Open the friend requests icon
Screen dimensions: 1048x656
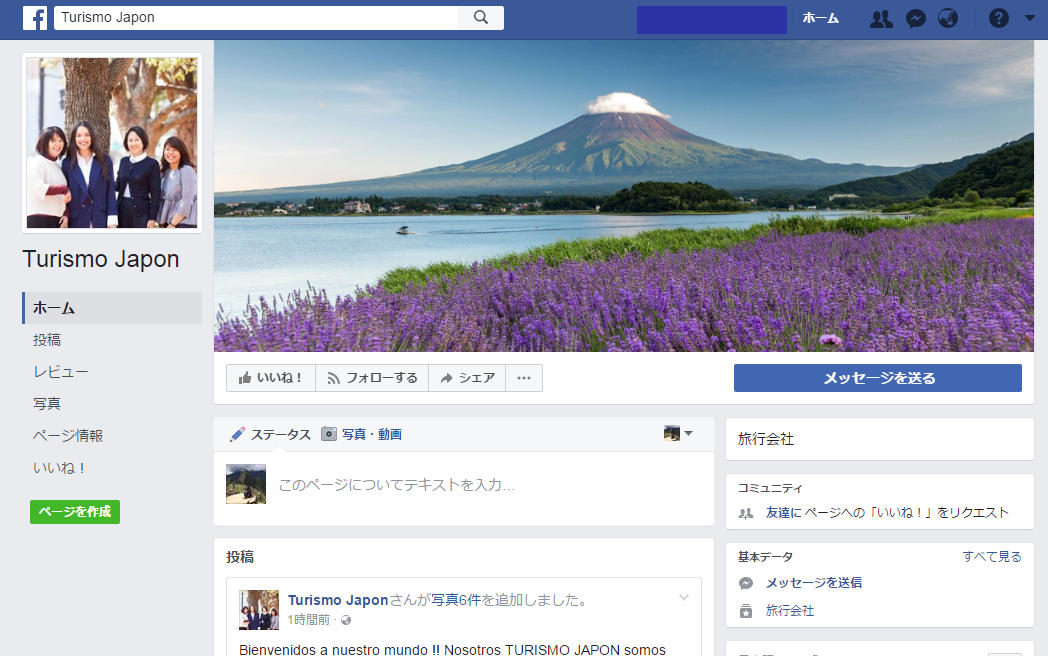point(881,18)
